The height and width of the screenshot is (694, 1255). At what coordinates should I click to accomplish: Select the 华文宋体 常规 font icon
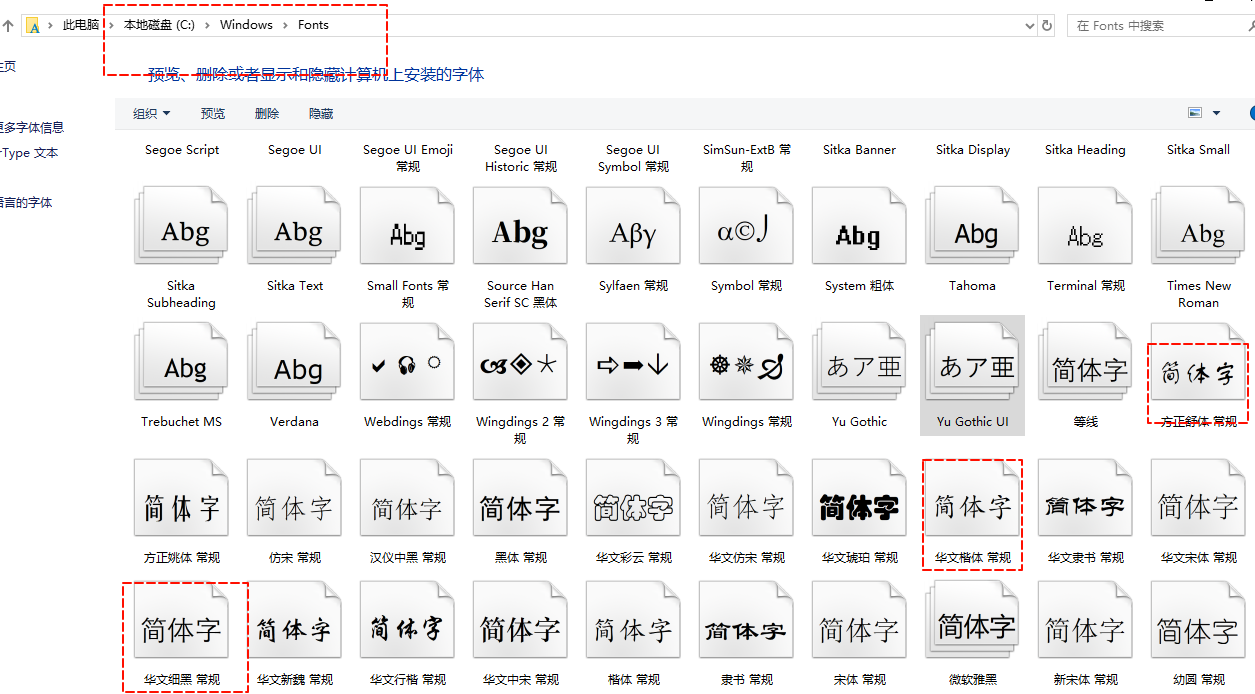[x=1198, y=498]
